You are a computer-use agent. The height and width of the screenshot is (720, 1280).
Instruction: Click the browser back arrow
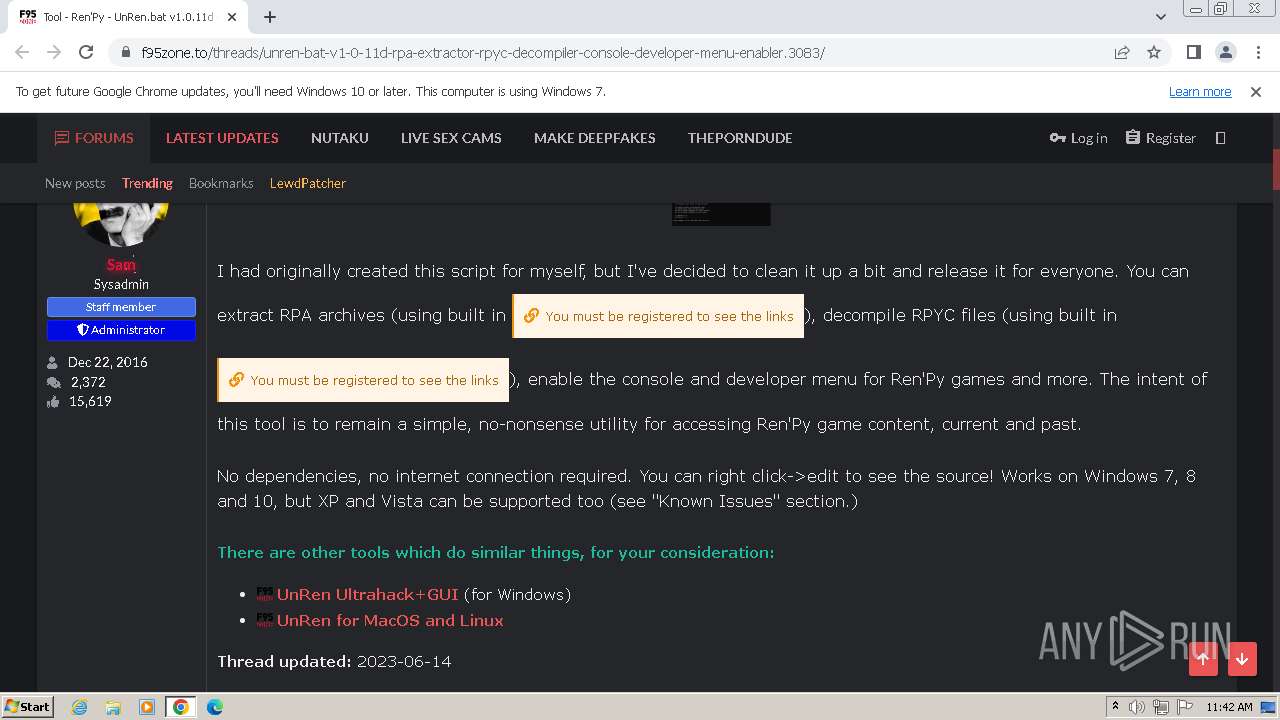[x=22, y=53]
